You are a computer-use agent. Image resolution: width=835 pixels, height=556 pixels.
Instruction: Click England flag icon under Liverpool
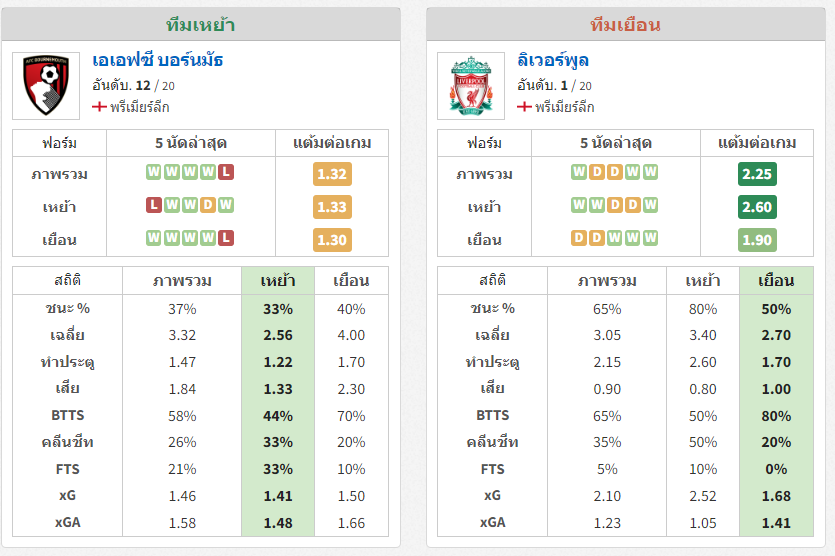(x=524, y=107)
